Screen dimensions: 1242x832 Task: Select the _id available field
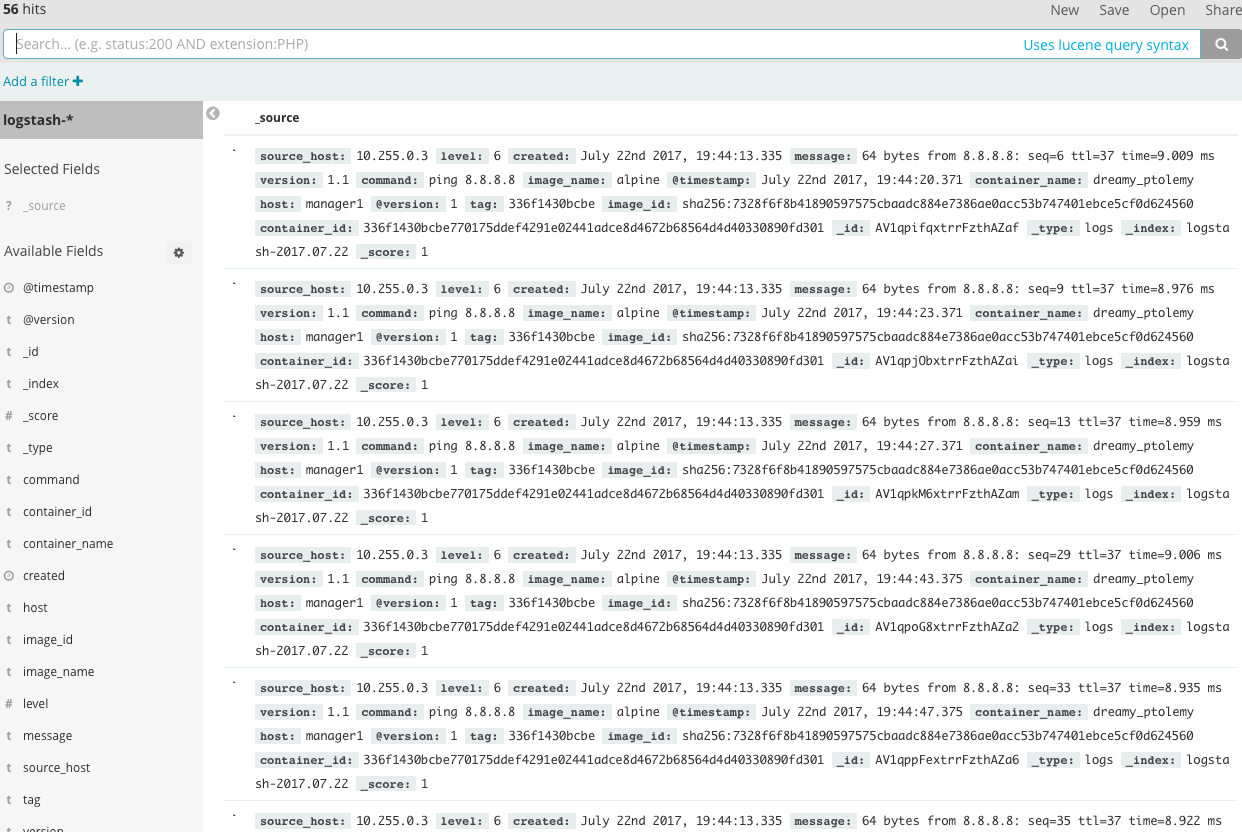31,352
